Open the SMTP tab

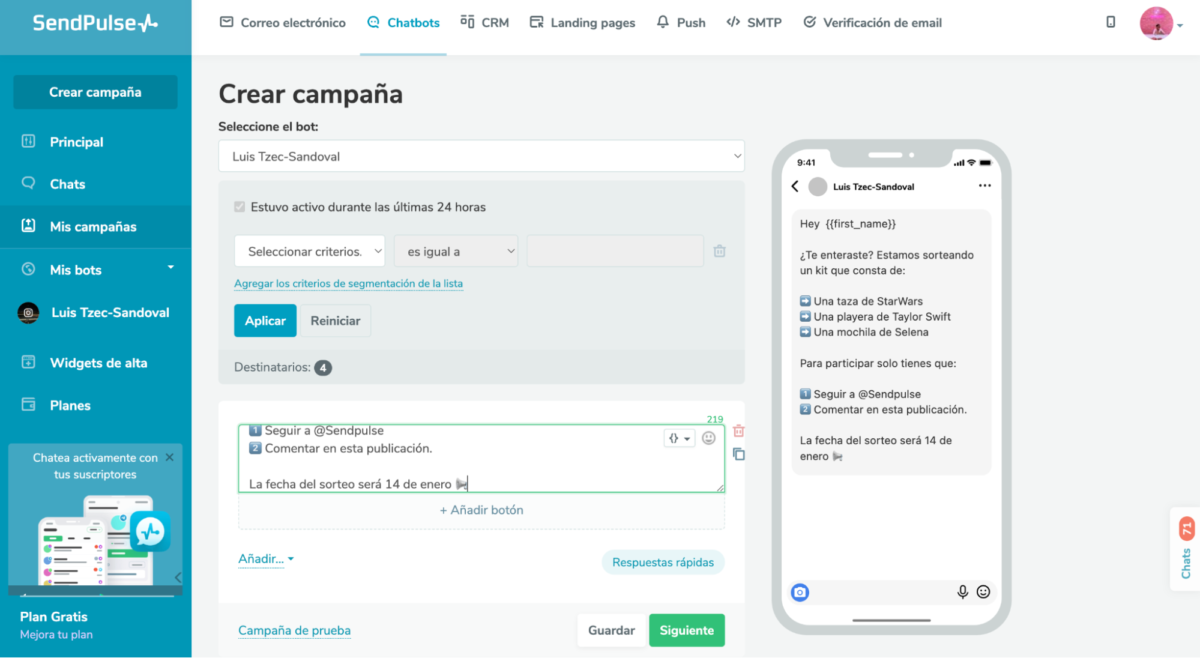tap(754, 22)
